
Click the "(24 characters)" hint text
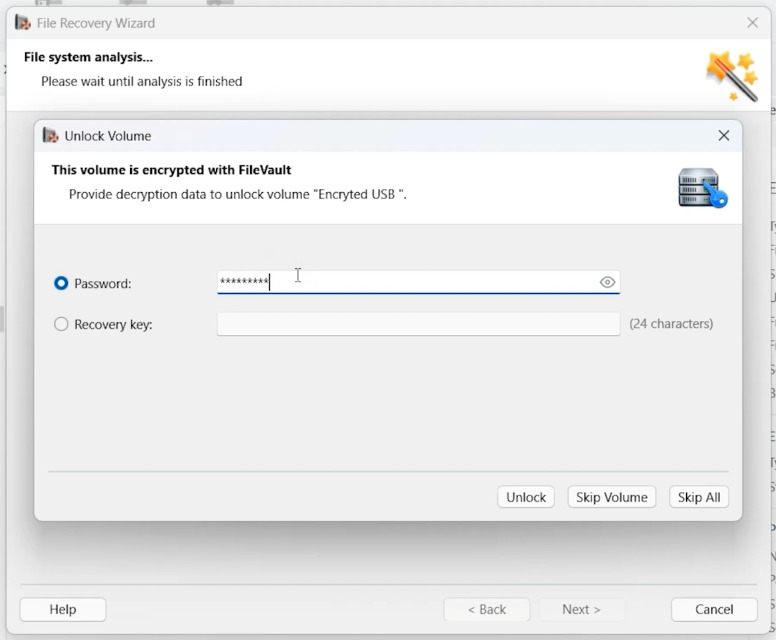coord(671,324)
